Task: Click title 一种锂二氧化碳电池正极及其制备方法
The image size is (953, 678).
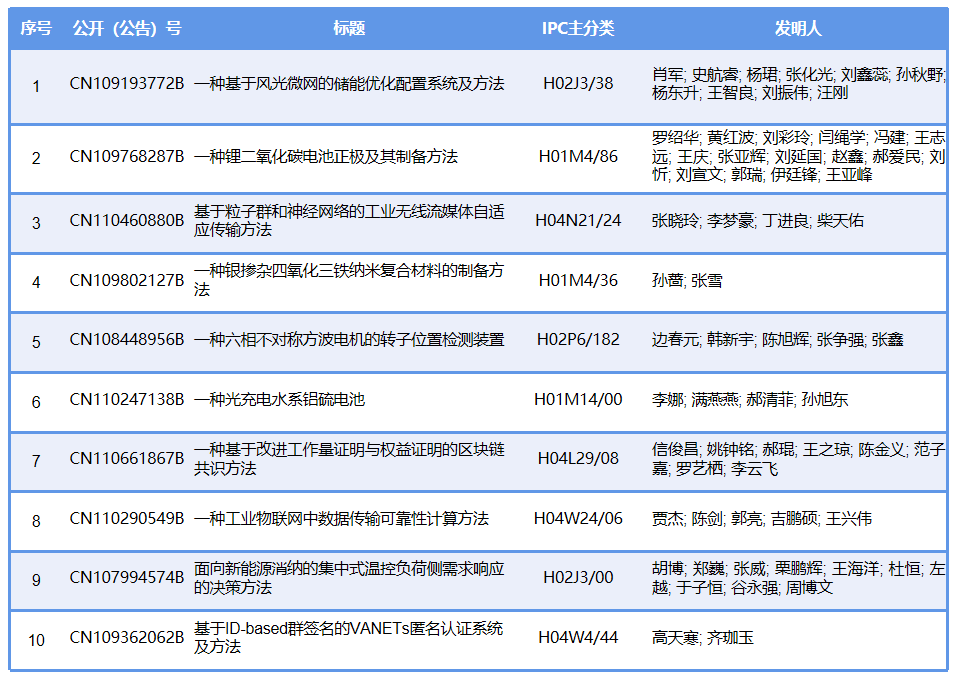Action: pos(326,156)
